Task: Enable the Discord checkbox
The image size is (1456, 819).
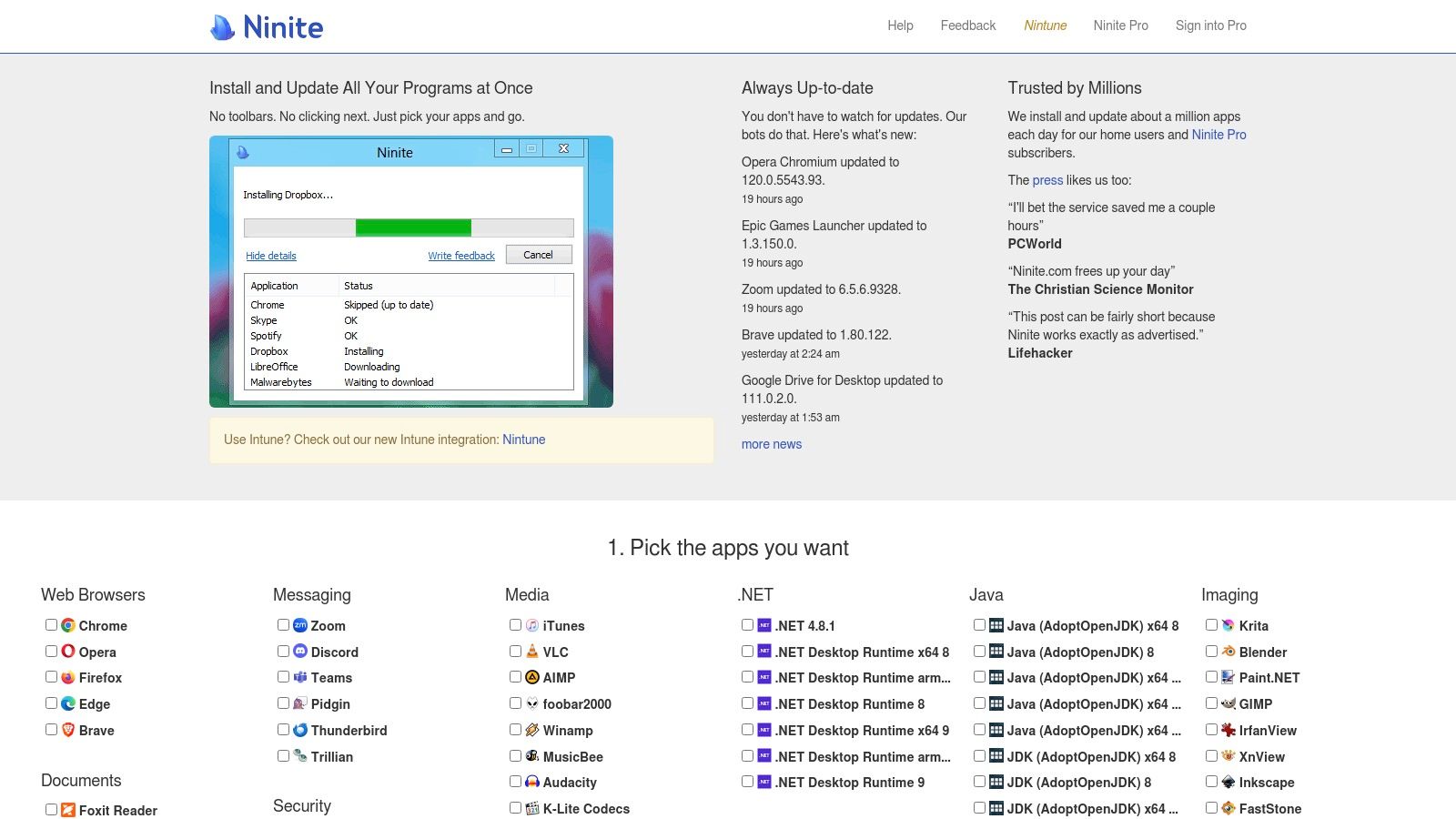Action: (283, 651)
